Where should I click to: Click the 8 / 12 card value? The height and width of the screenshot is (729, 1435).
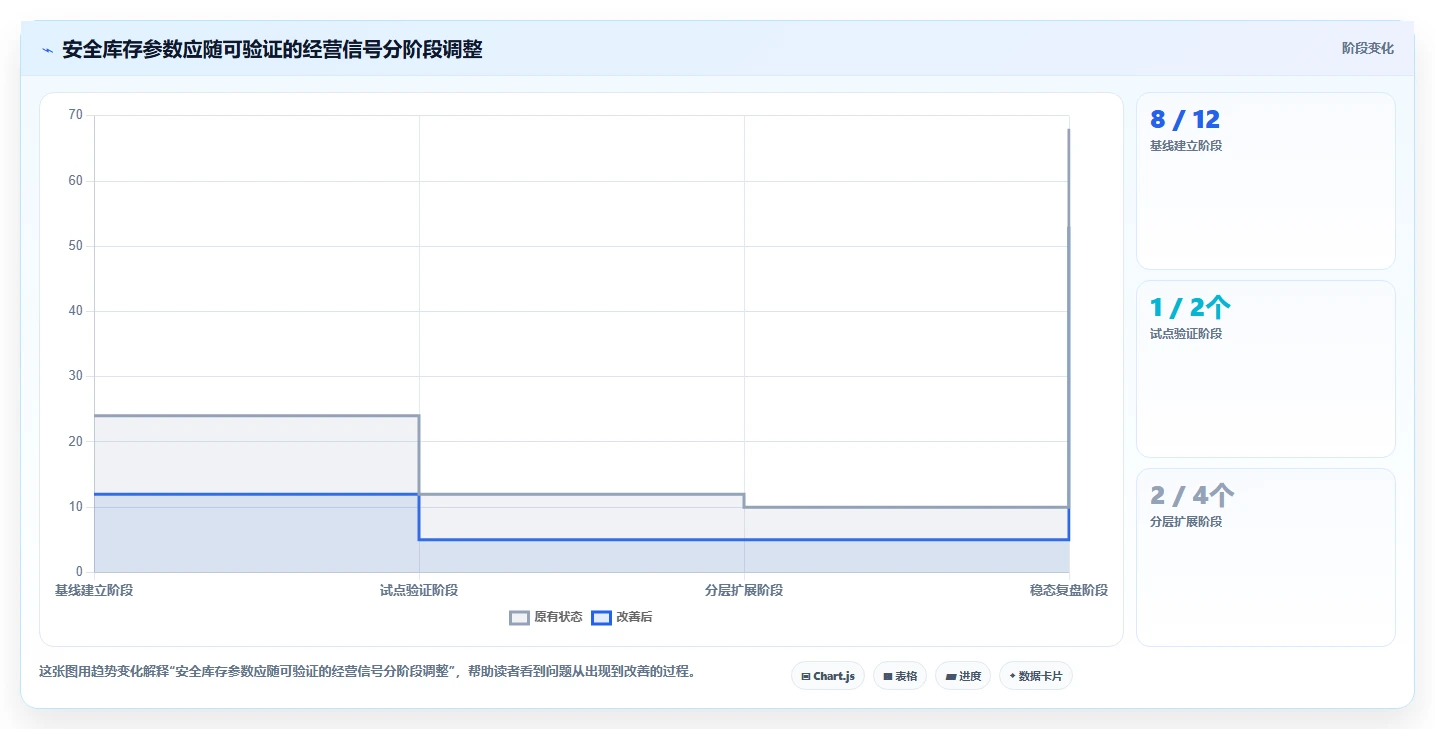[x=1185, y=120]
